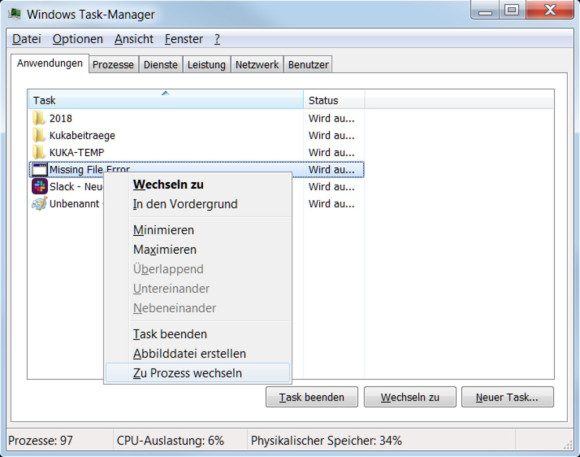The image size is (580, 457).
Task: Select the Slack application icon
Action: 40,187
